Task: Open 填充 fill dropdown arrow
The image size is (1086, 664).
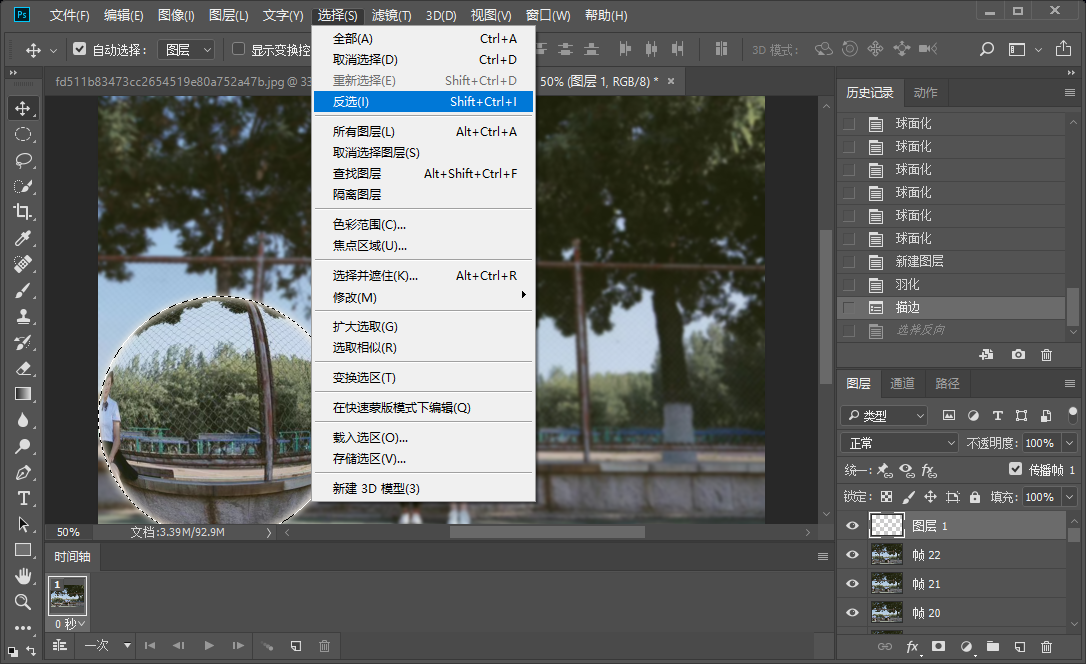Action: coord(1070,497)
